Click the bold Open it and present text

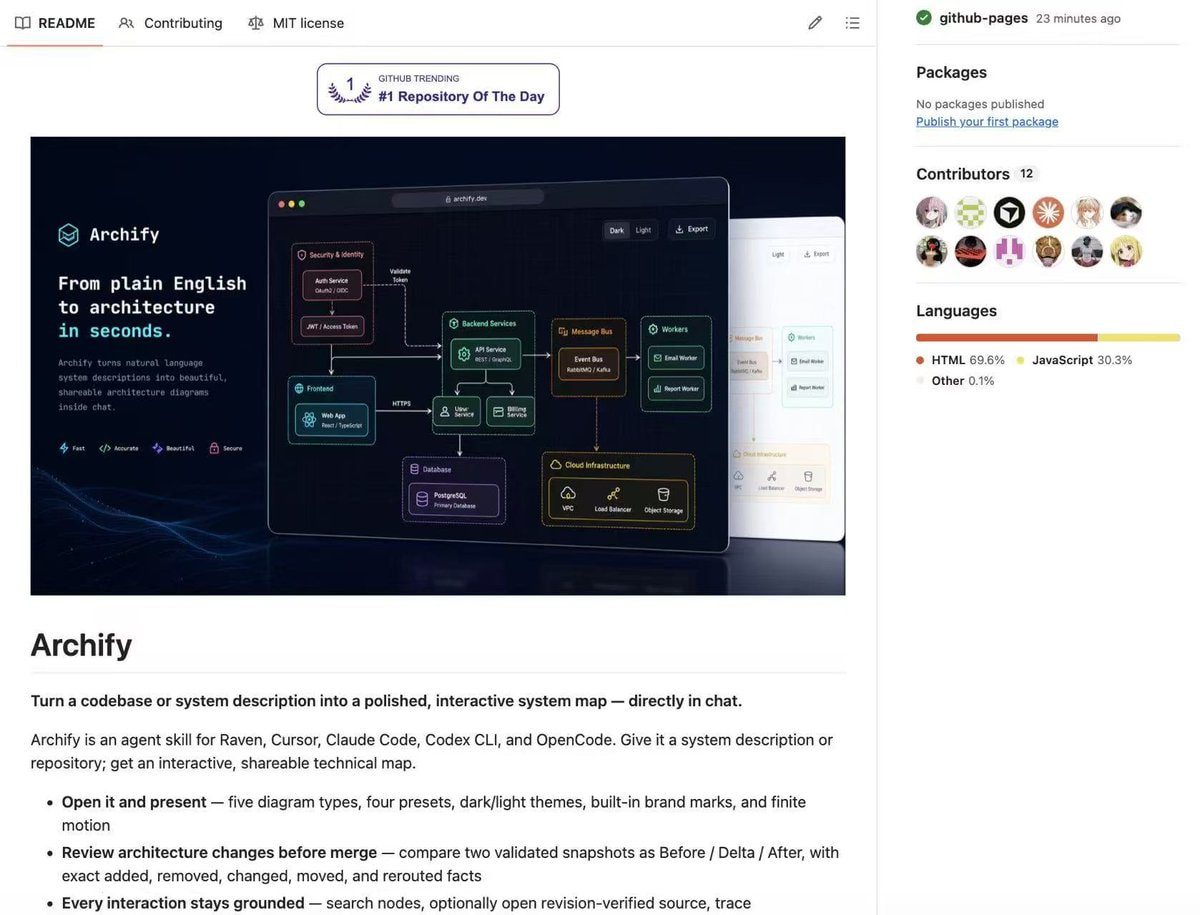coord(134,802)
